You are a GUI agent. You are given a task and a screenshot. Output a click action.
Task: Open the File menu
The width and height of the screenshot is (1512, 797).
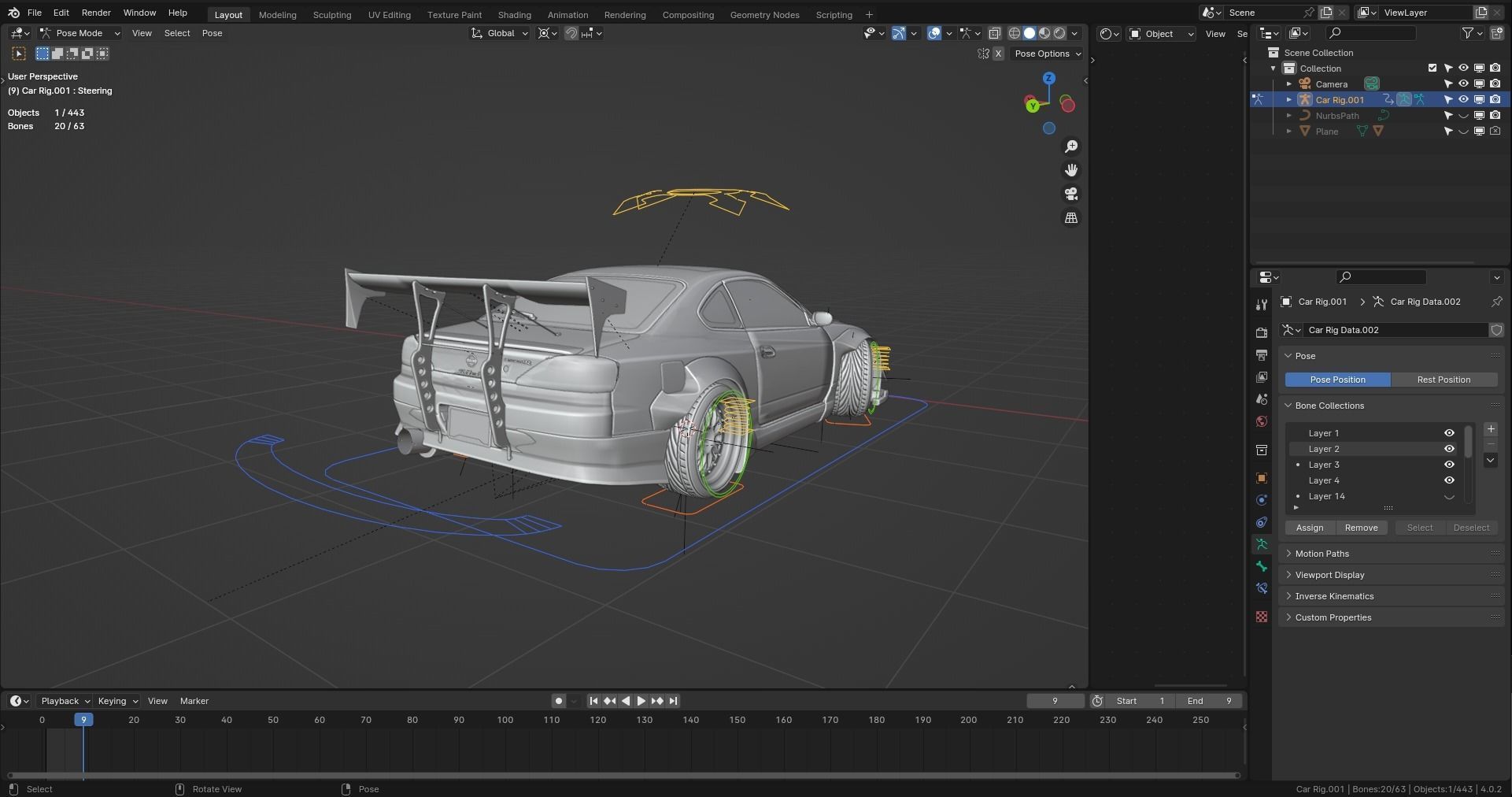click(35, 13)
